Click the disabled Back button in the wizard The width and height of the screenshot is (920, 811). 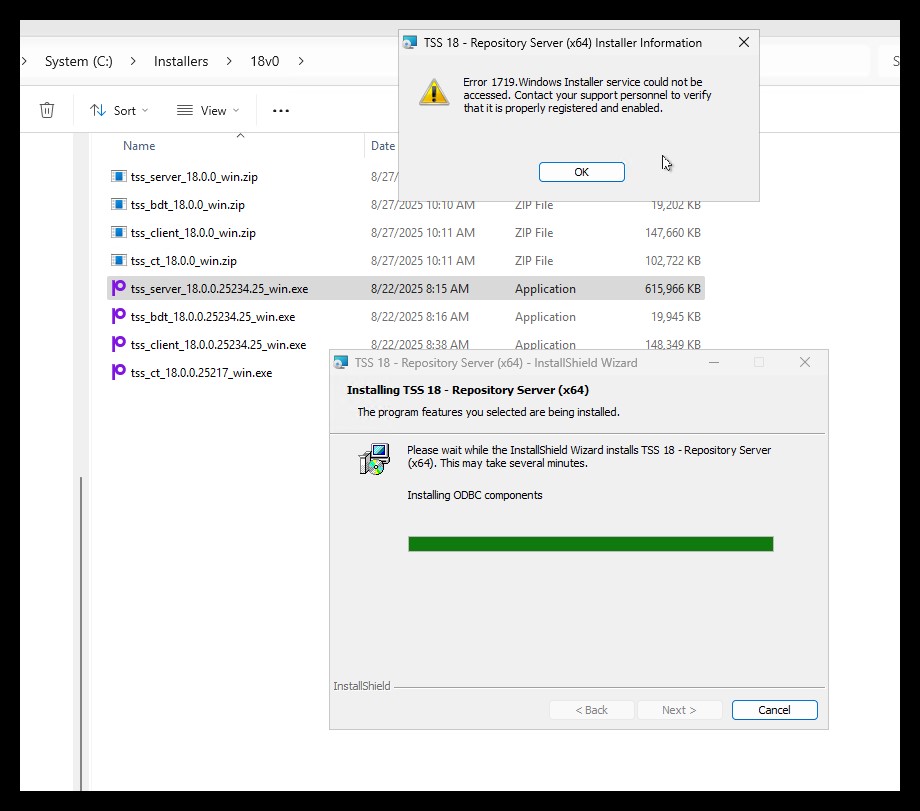591,709
